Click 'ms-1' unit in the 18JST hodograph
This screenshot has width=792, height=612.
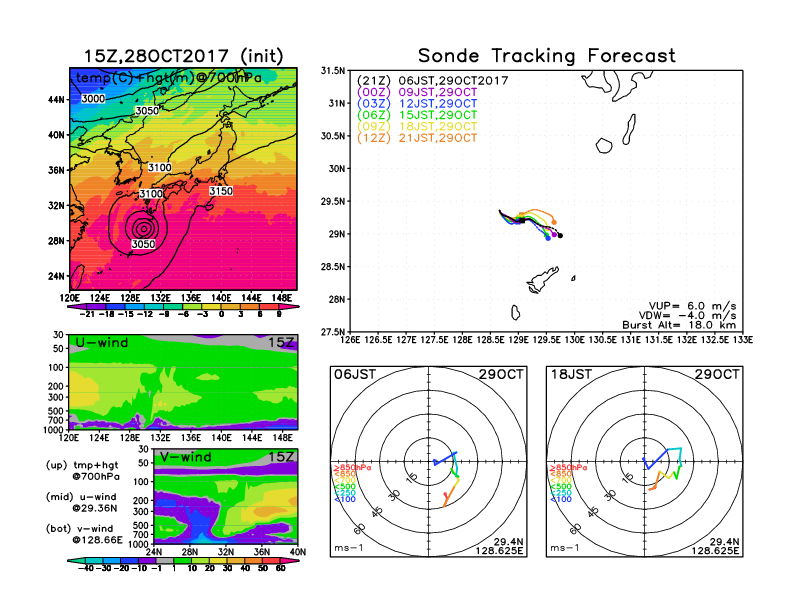565,548
